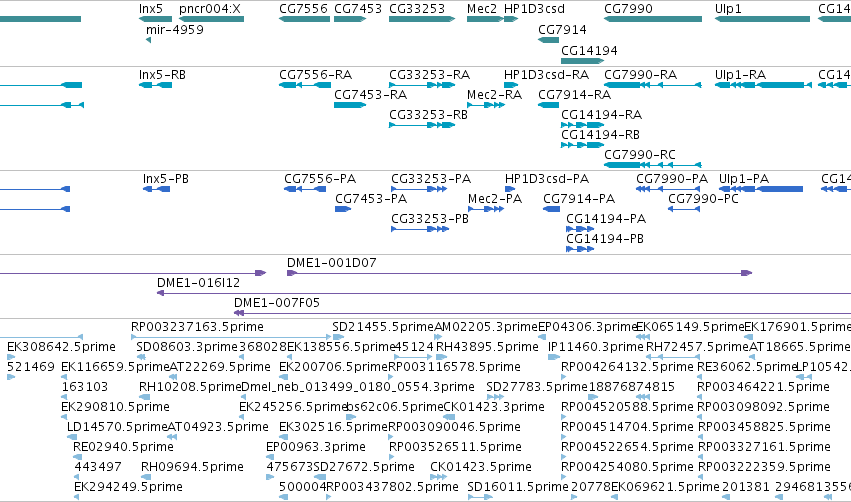Select the AT22269.5prime EST
The width and height of the screenshot is (851, 502).
(x=173, y=377)
